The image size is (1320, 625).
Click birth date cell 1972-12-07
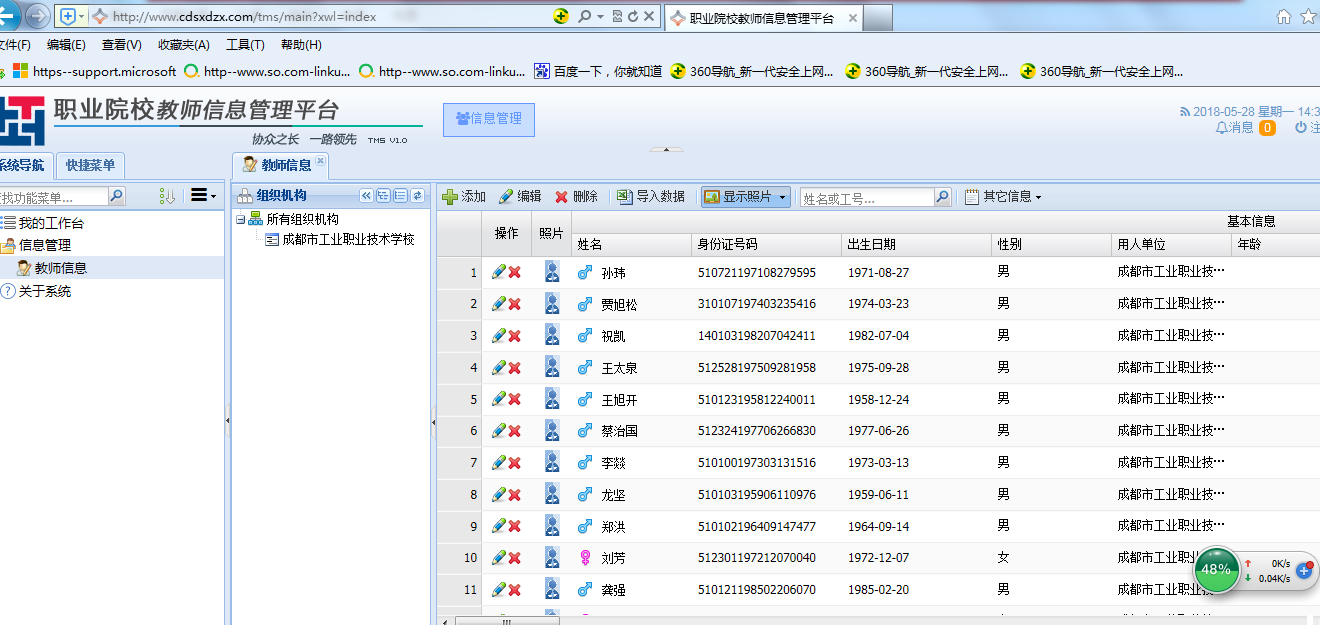(x=878, y=558)
